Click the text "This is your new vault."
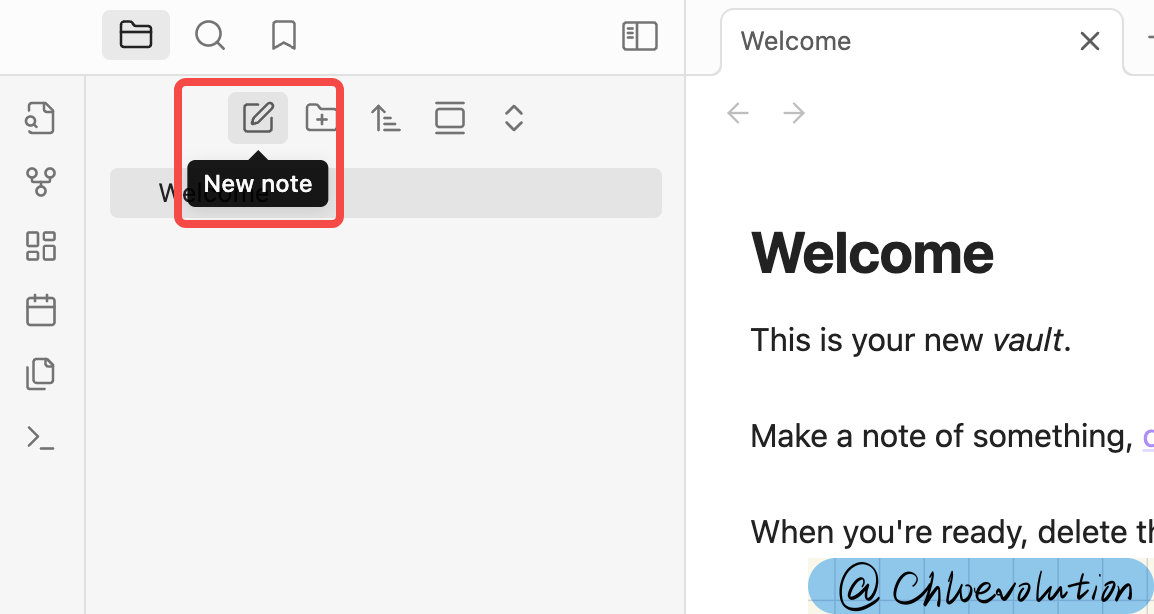 coord(910,340)
